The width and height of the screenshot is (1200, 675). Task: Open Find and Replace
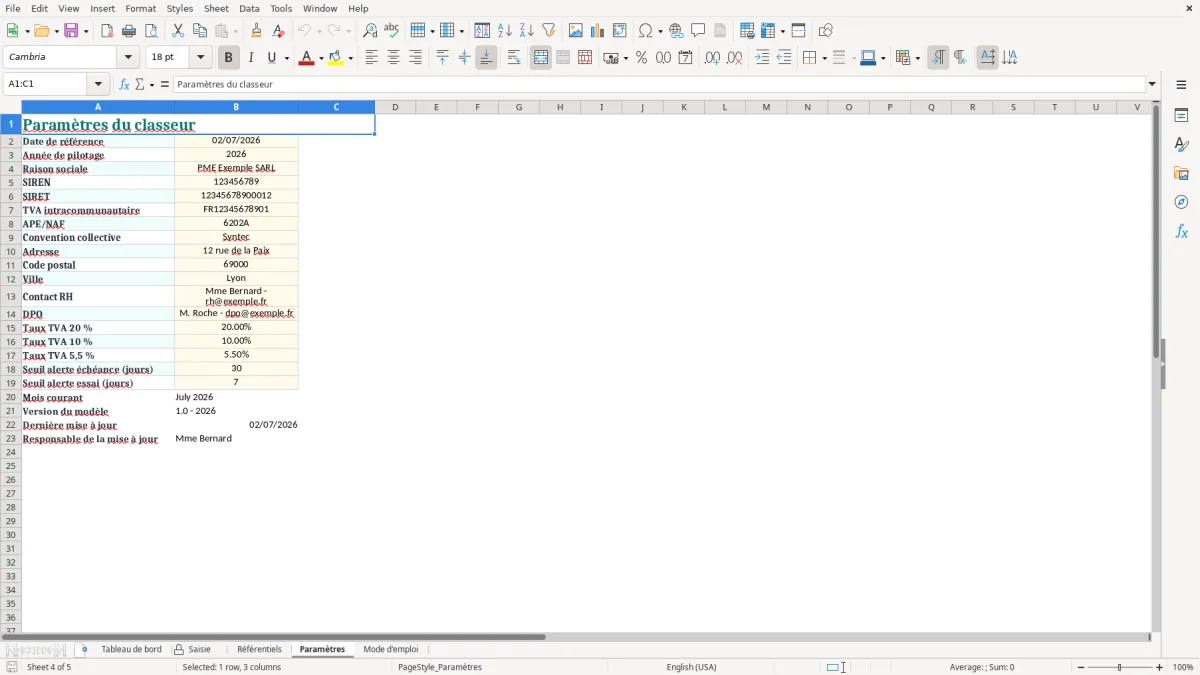370,30
